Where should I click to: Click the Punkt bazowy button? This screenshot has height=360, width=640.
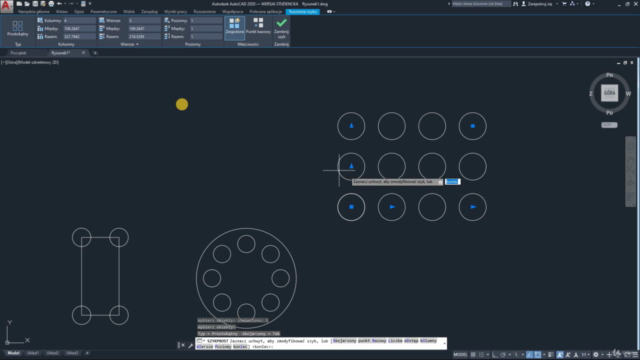point(258,26)
